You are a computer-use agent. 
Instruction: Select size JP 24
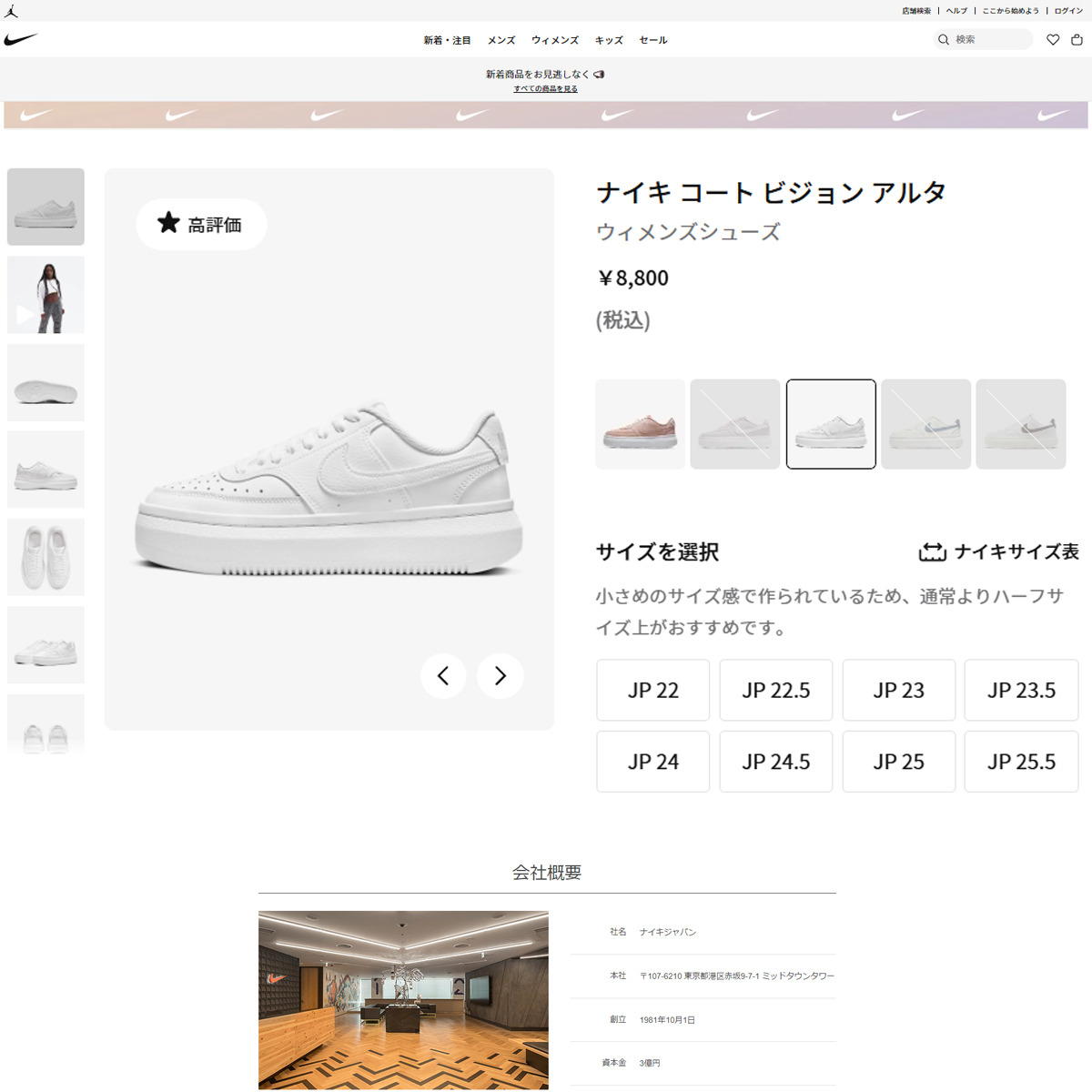(653, 761)
